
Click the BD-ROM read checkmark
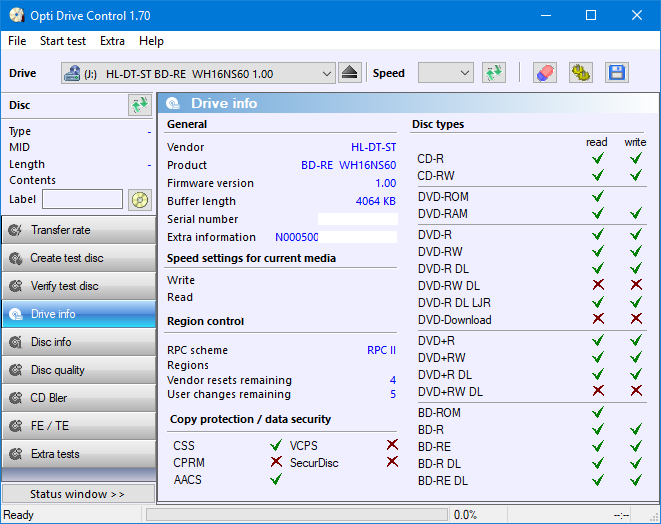pyautogui.click(x=598, y=412)
